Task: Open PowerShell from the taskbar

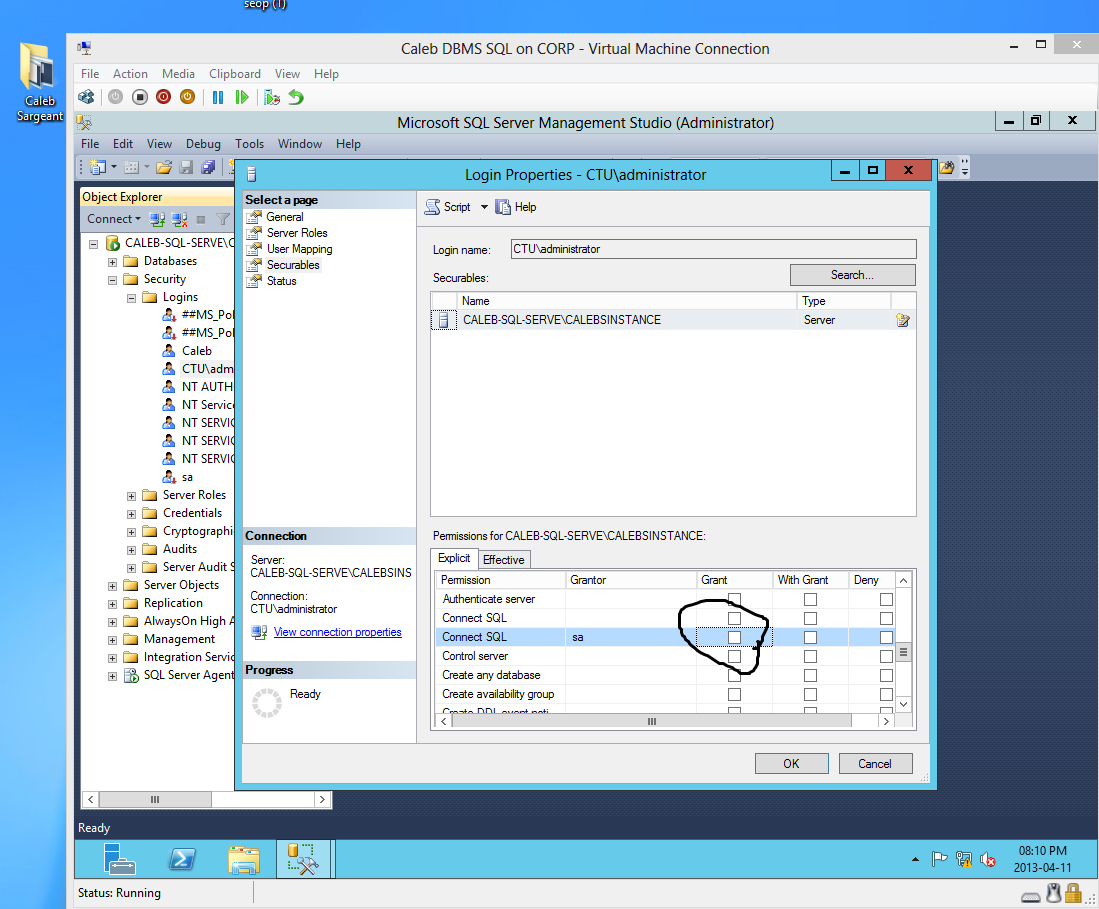Action: 182,859
